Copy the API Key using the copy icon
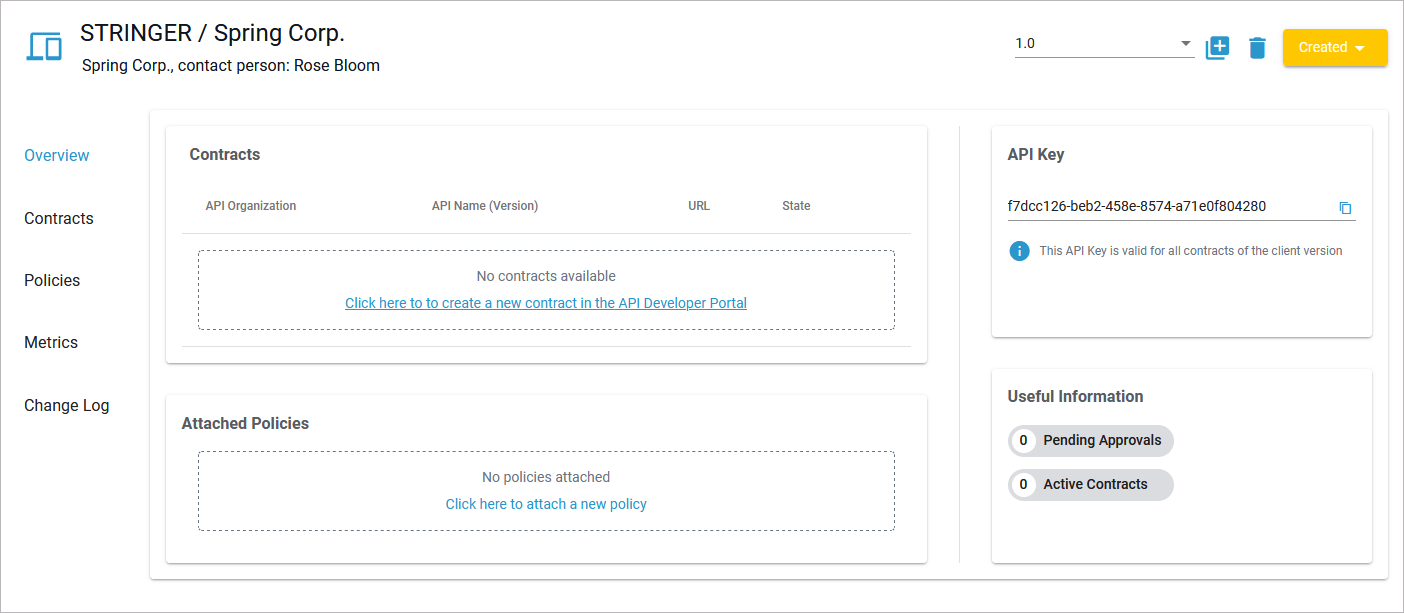The width and height of the screenshot is (1404, 613). pyautogui.click(x=1345, y=207)
